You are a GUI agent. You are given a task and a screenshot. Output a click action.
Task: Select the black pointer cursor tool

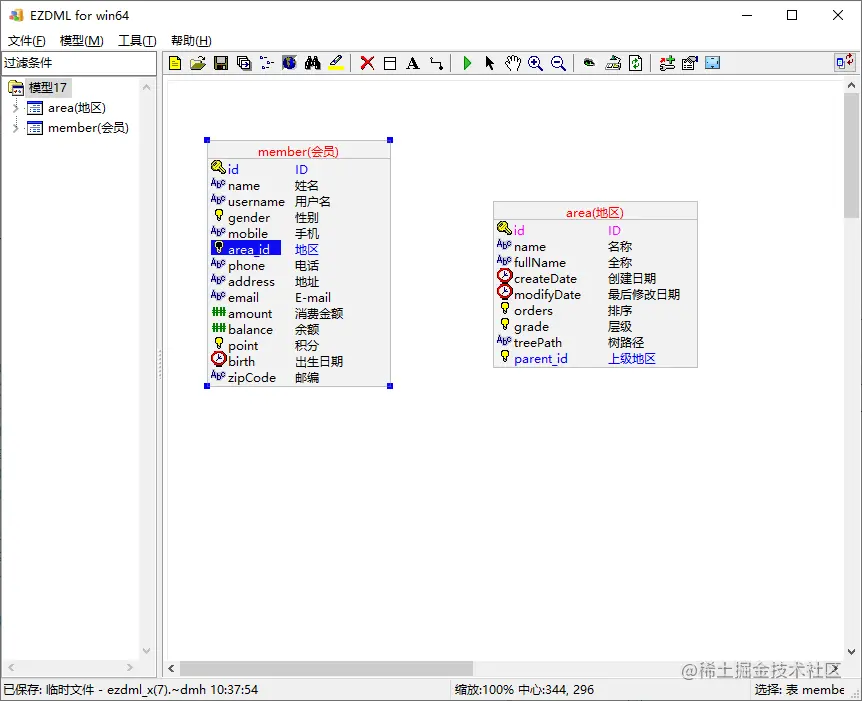pyautogui.click(x=490, y=63)
